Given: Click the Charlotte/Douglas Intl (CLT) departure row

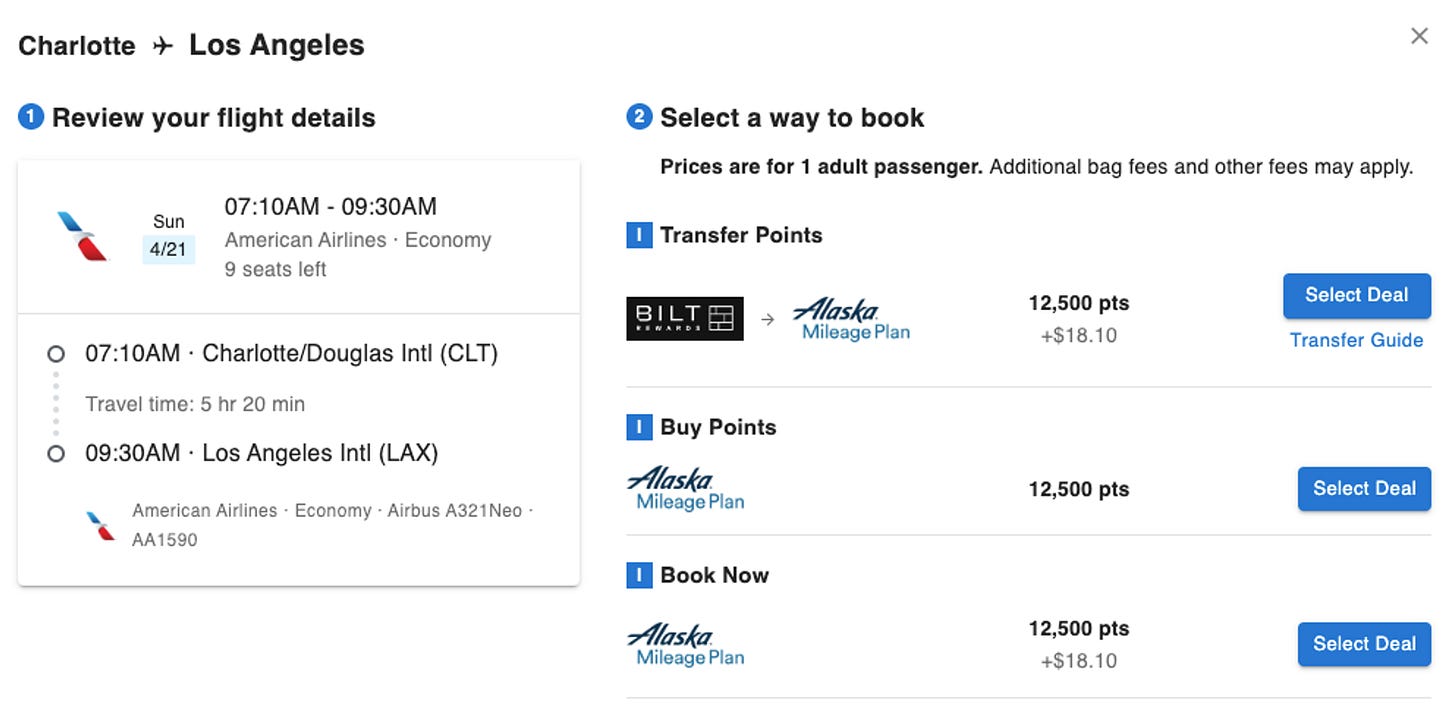Looking at the screenshot, I should tap(274, 353).
